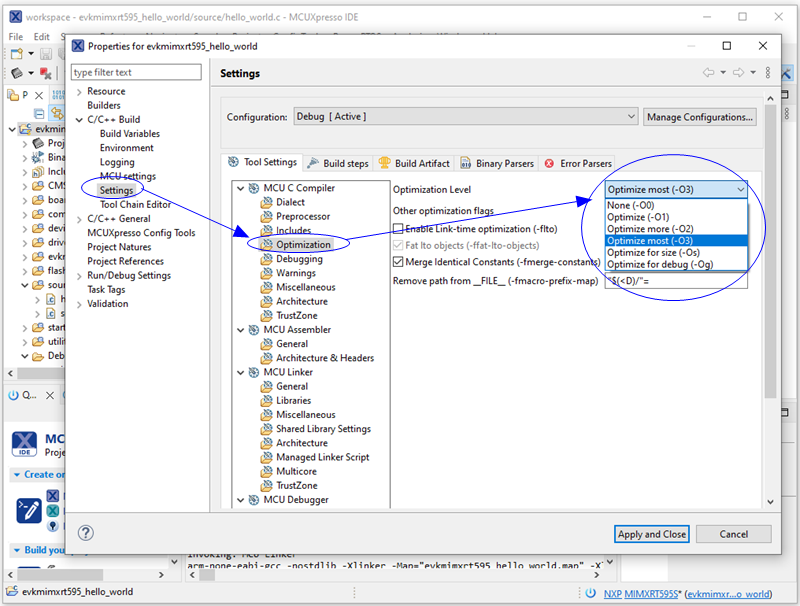Screen dimensions: 800x606
Task: Open the Optimization Level dropdown
Action: pos(676,189)
